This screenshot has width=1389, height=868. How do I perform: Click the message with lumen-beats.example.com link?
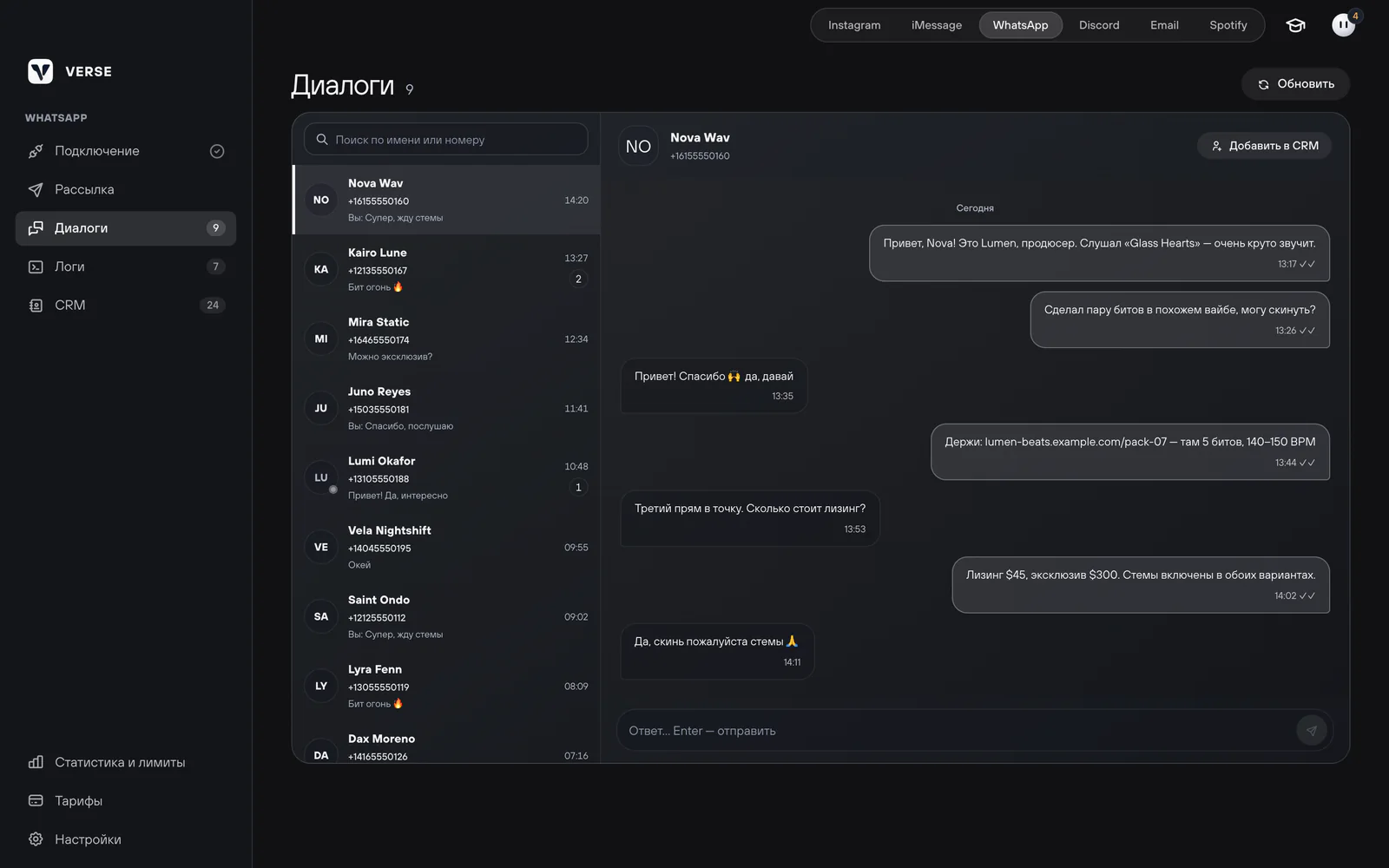(1130, 451)
